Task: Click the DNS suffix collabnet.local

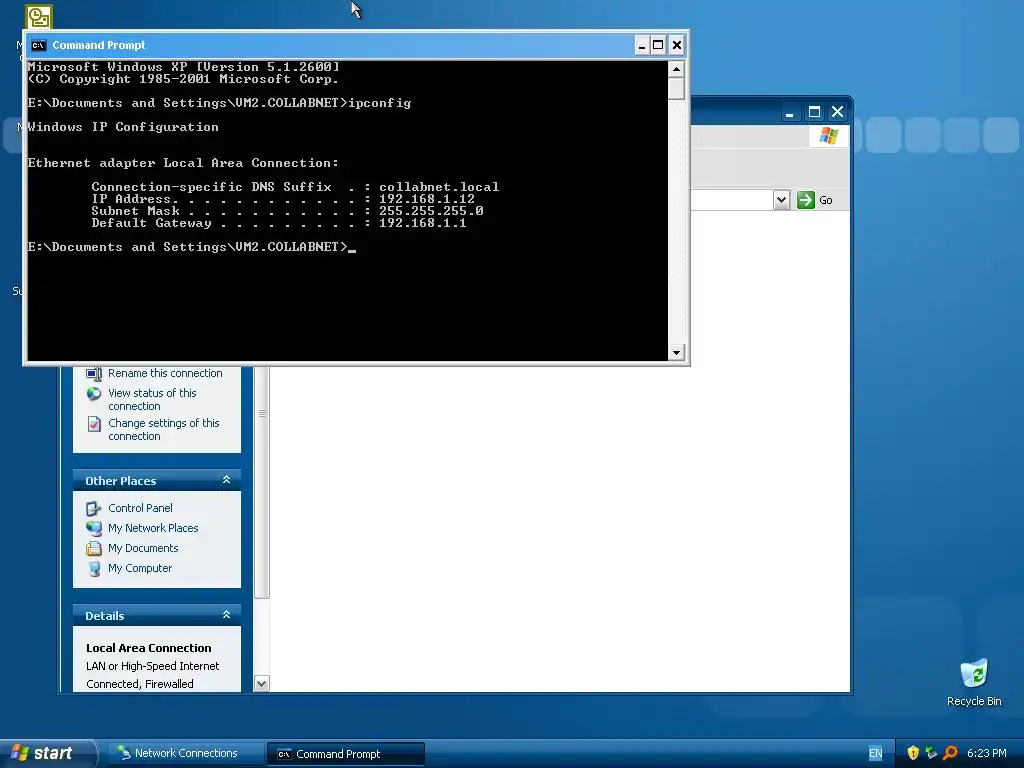Action: click(439, 187)
